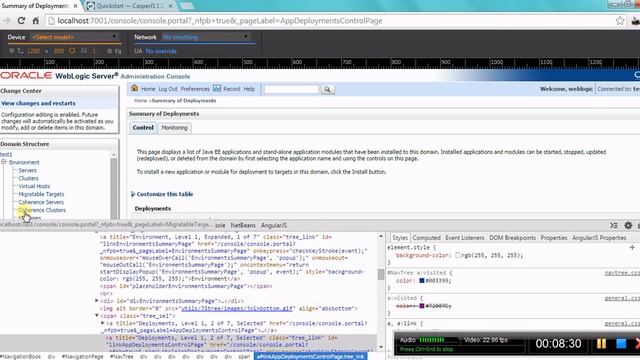Click the purple a:visited color swatch
Viewport: 640px width, 360px height.
tap(422, 306)
